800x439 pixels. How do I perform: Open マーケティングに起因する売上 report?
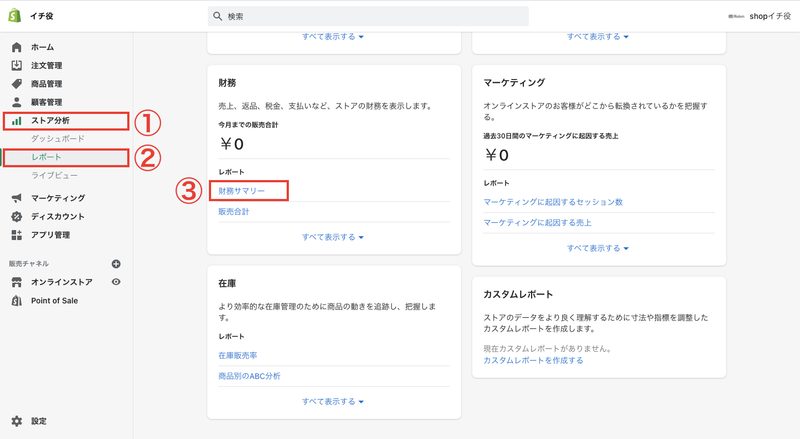[x=537, y=223]
